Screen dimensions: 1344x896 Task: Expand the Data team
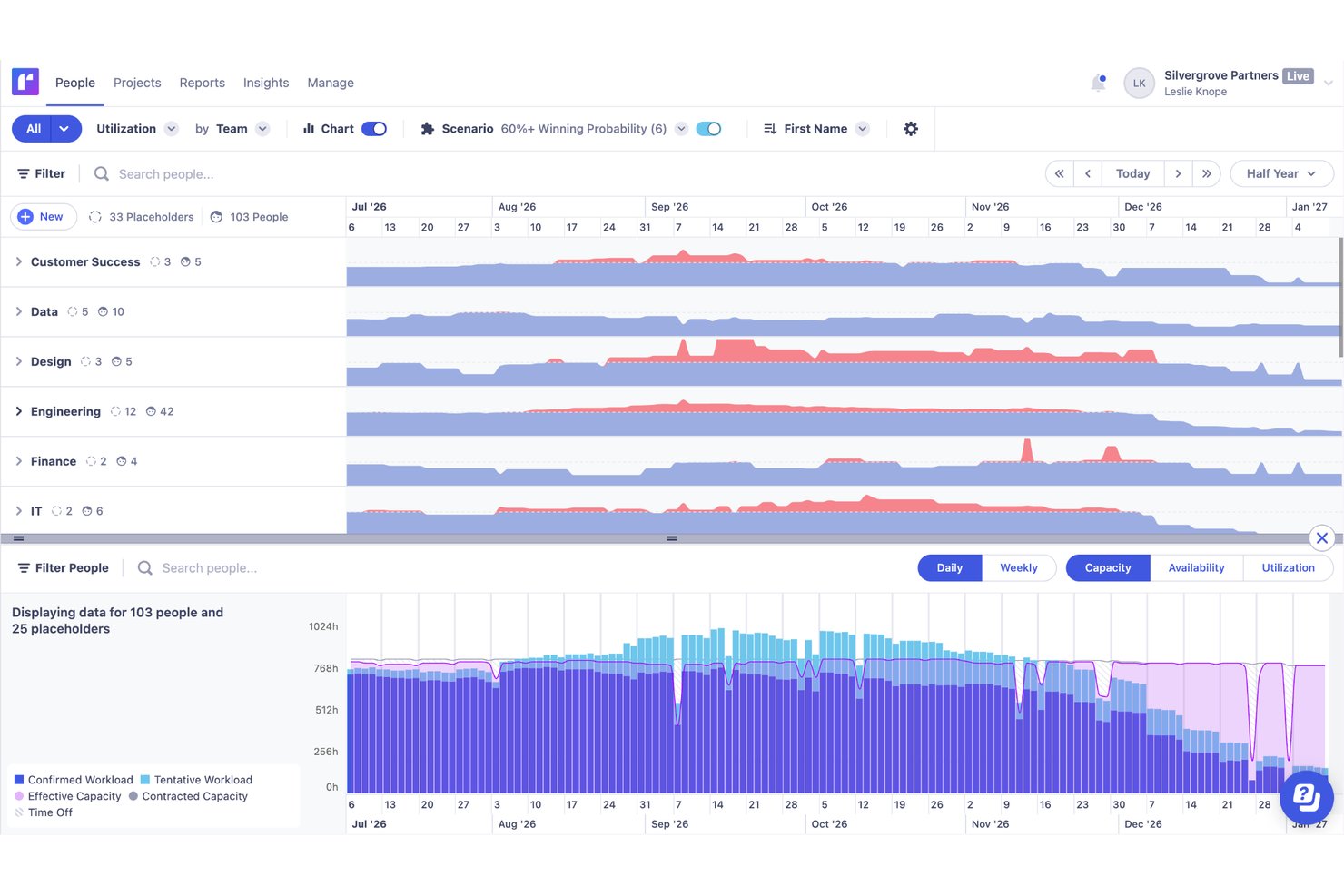pos(18,311)
